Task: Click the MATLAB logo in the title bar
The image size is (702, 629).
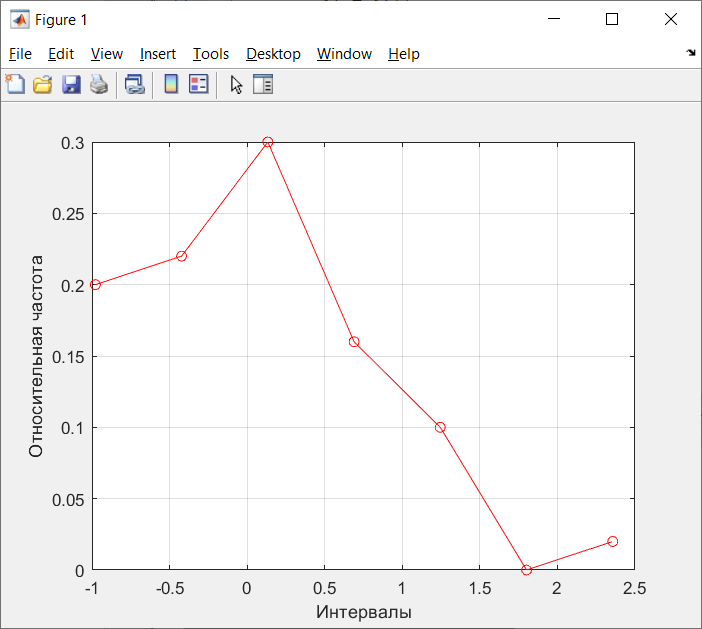Action: pyautogui.click(x=20, y=20)
